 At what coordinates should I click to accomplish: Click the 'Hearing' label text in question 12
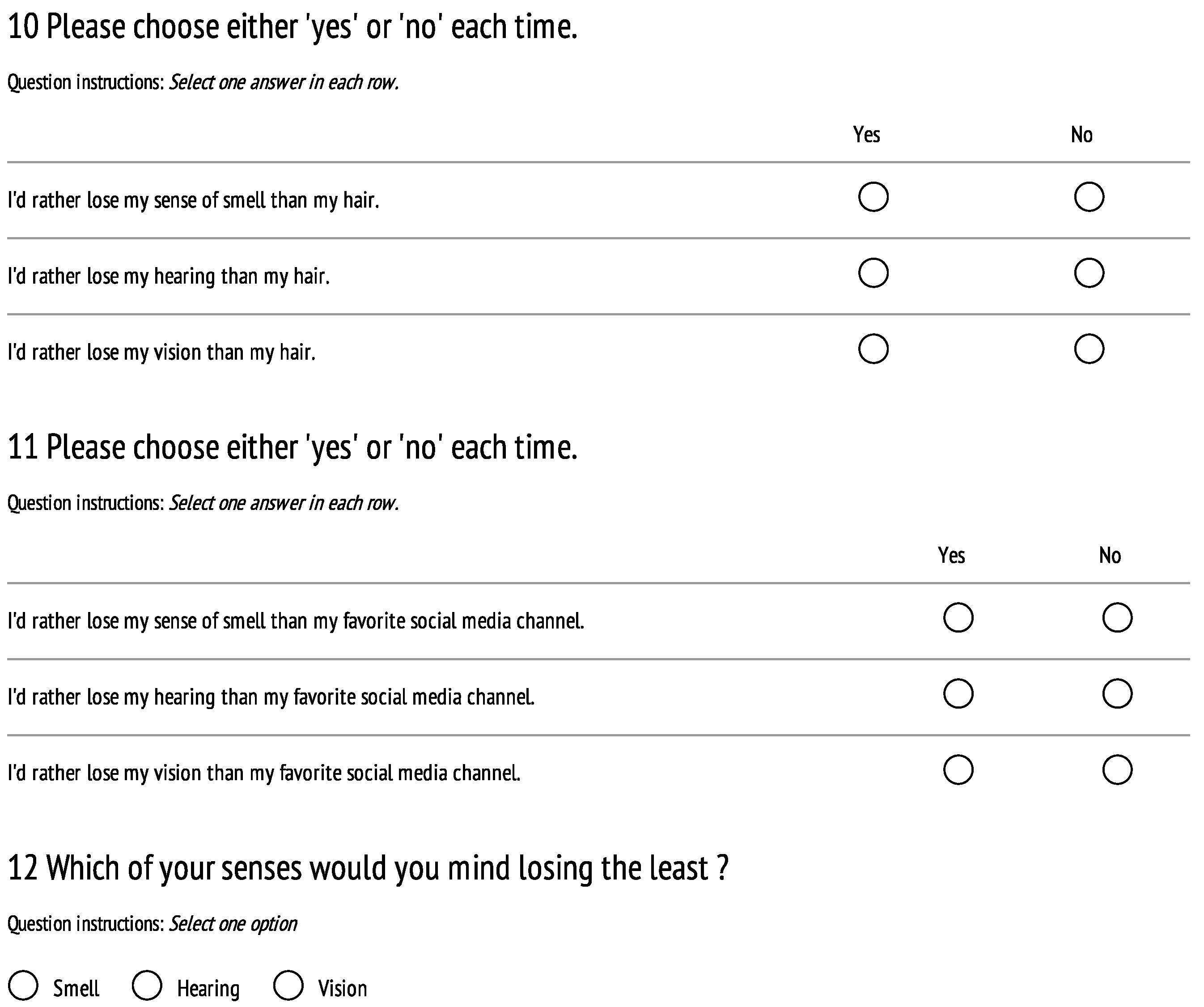point(208,989)
